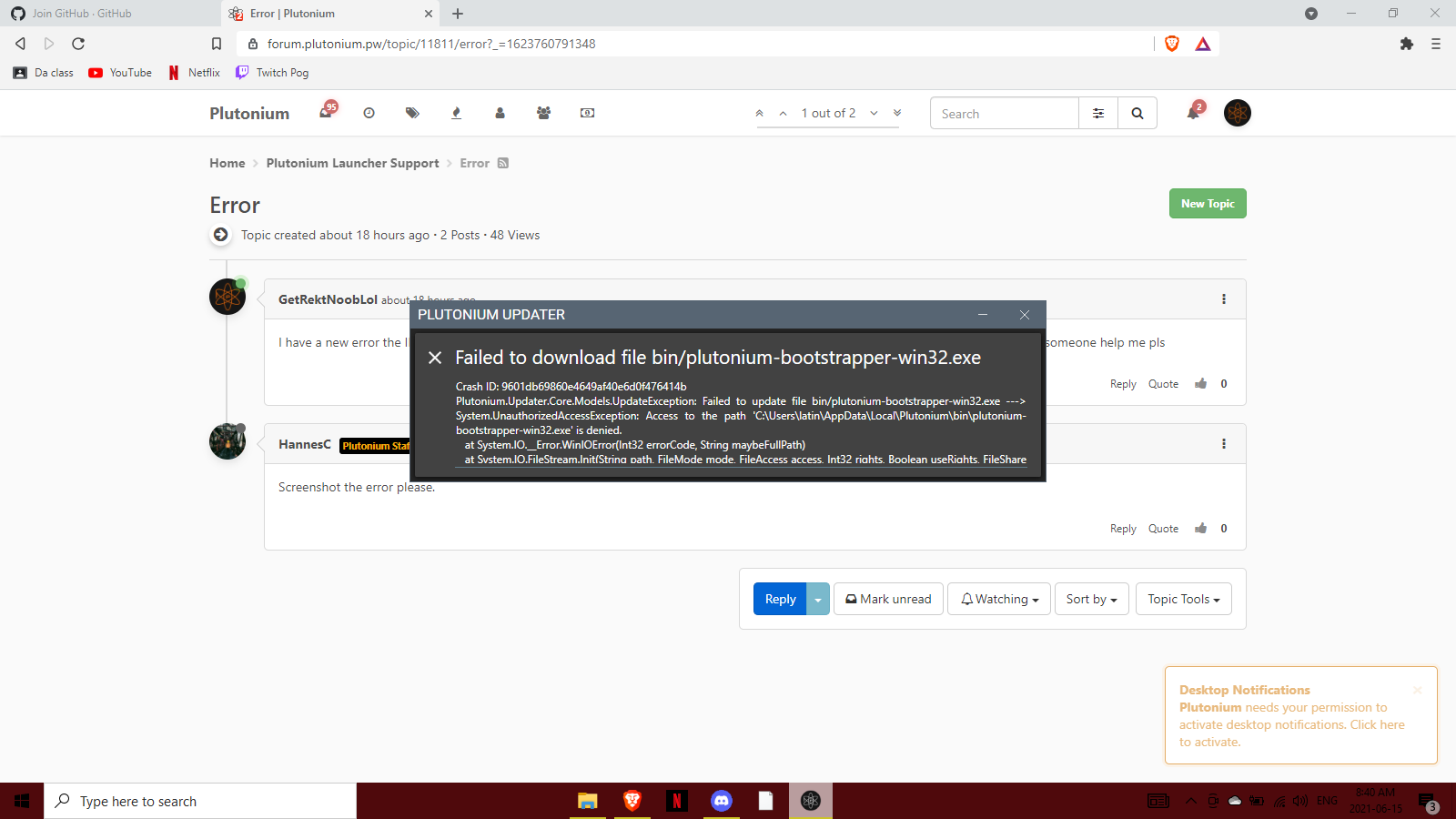Quote HannesC's post
This screenshot has width=1456, height=819.
[x=1163, y=529]
